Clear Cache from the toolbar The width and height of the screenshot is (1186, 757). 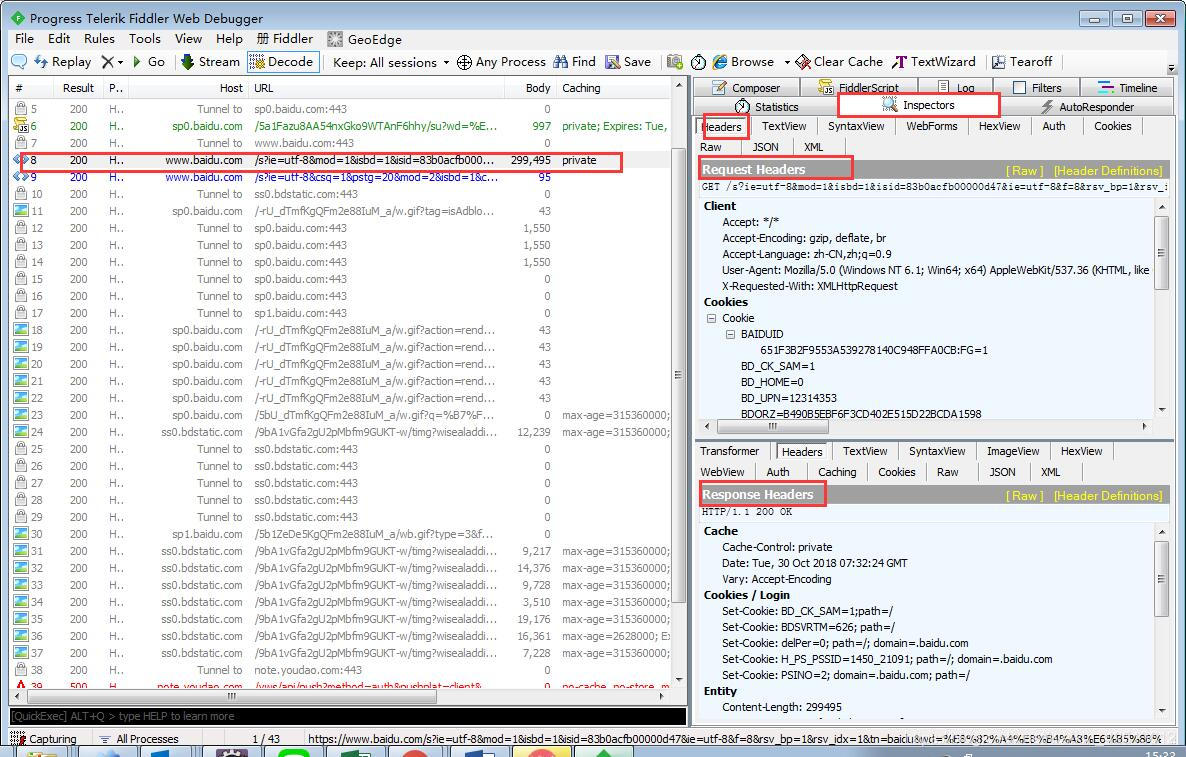839,62
